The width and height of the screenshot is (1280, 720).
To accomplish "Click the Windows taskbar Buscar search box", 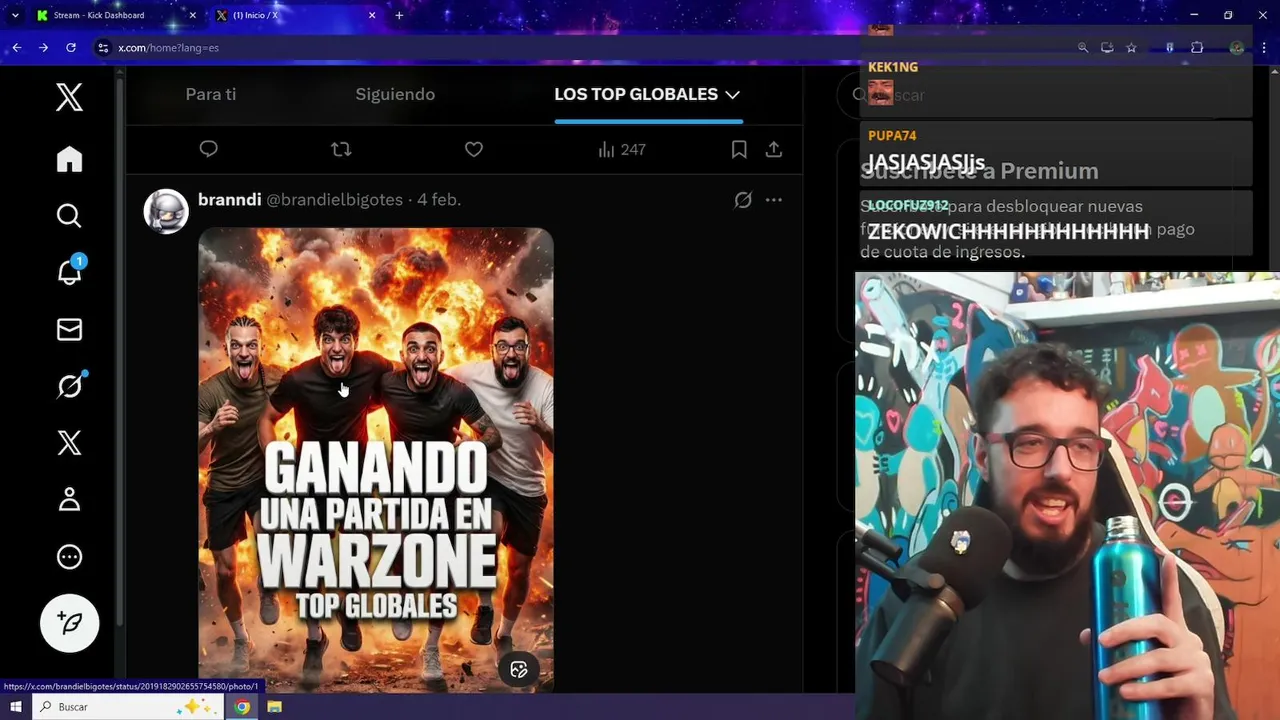I will (130, 707).
